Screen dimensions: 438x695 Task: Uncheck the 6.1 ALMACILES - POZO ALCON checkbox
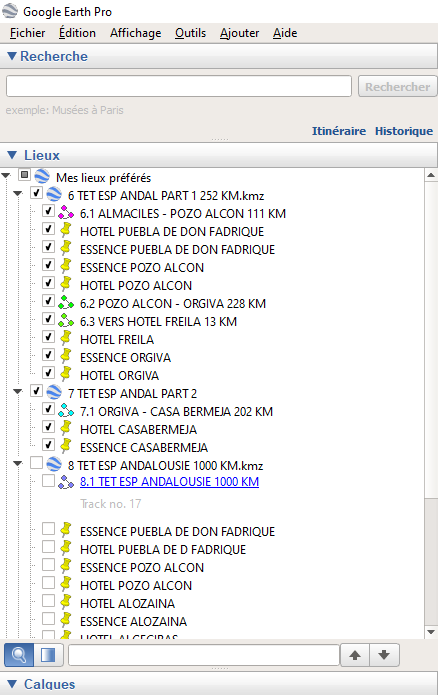(48, 211)
